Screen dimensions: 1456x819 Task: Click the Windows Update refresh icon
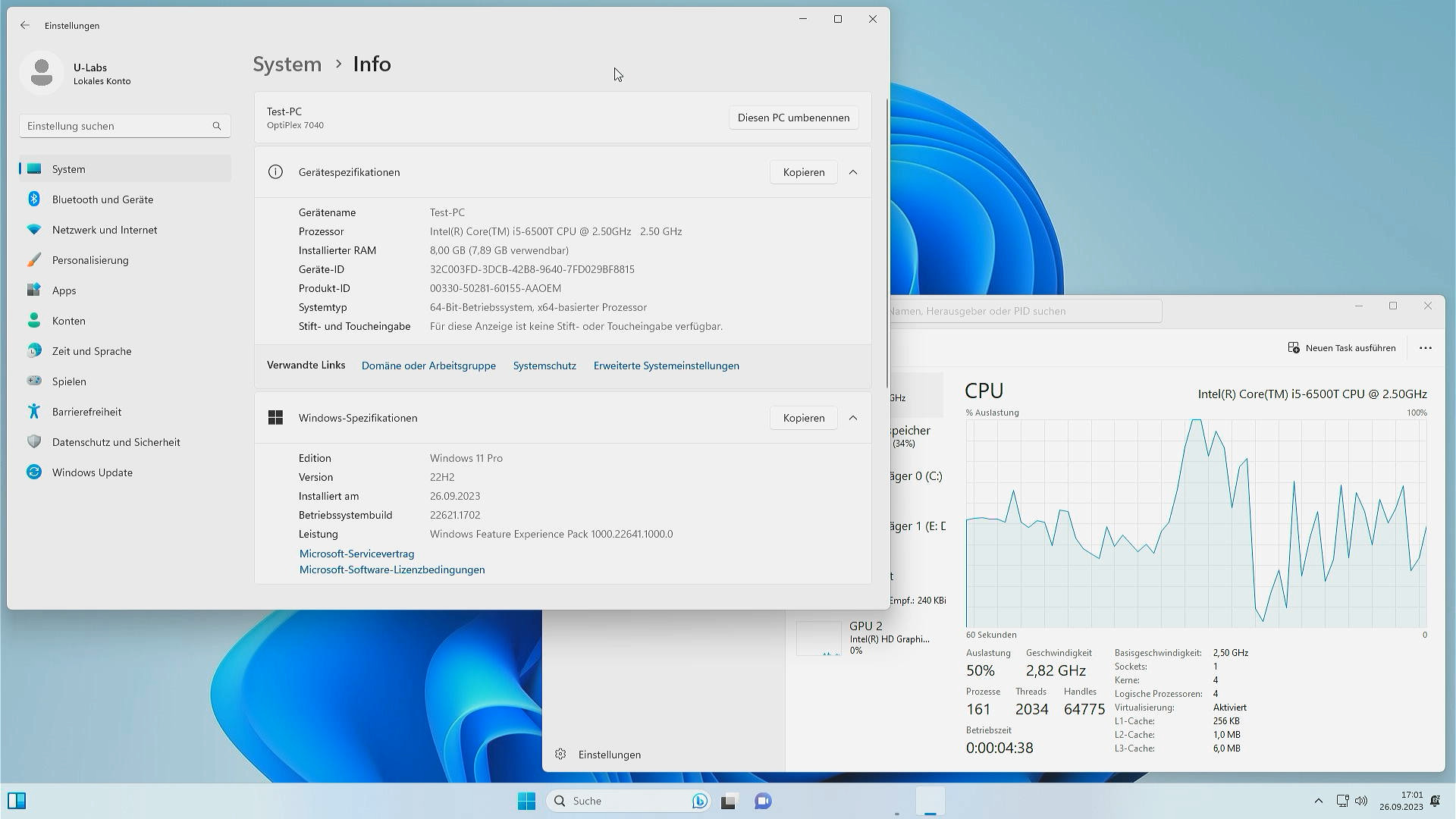[34, 472]
